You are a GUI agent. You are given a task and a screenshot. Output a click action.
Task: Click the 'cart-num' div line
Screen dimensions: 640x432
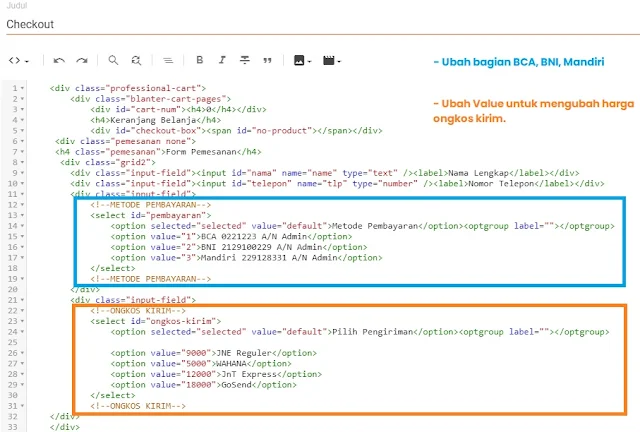coord(178,109)
